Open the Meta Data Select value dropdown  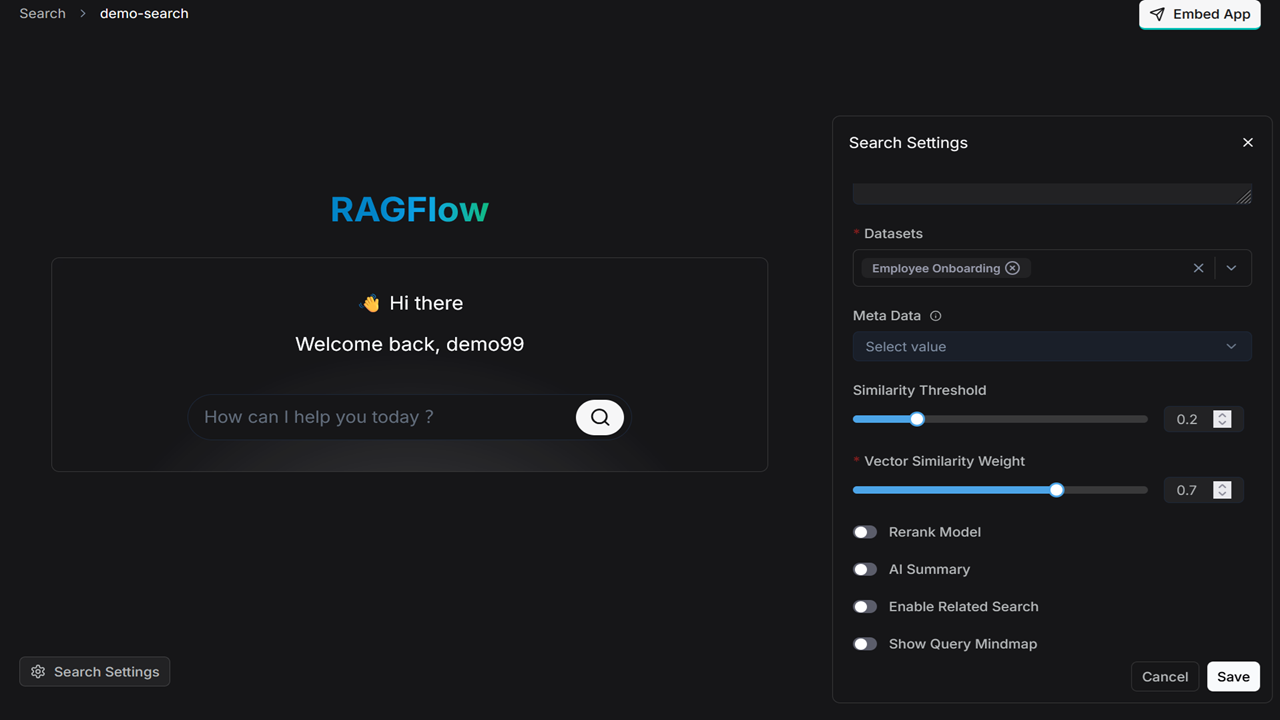tap(1052, 346)
